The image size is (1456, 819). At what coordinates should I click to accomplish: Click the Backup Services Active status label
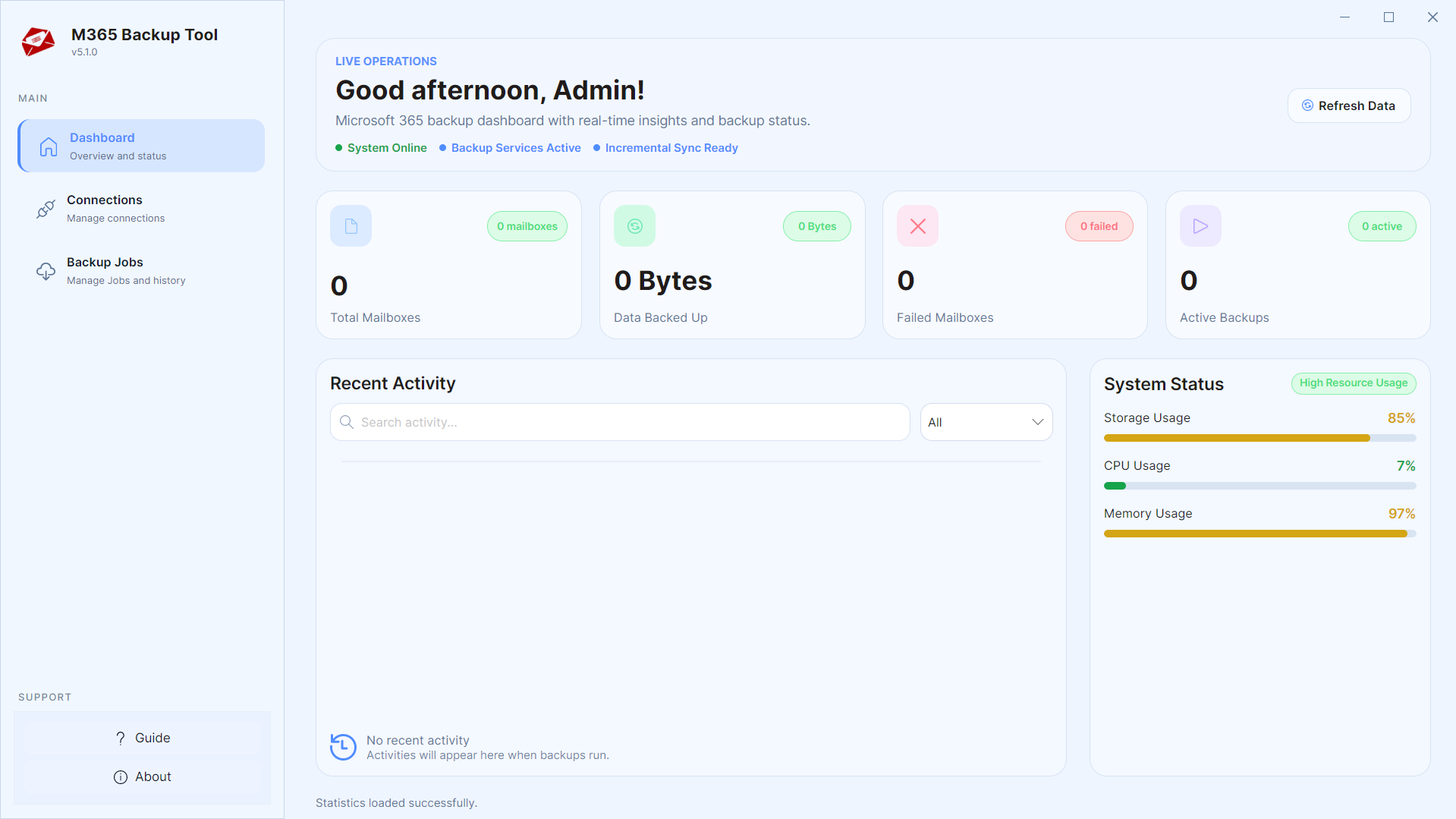pyautogui.click(x=516, y=148)
